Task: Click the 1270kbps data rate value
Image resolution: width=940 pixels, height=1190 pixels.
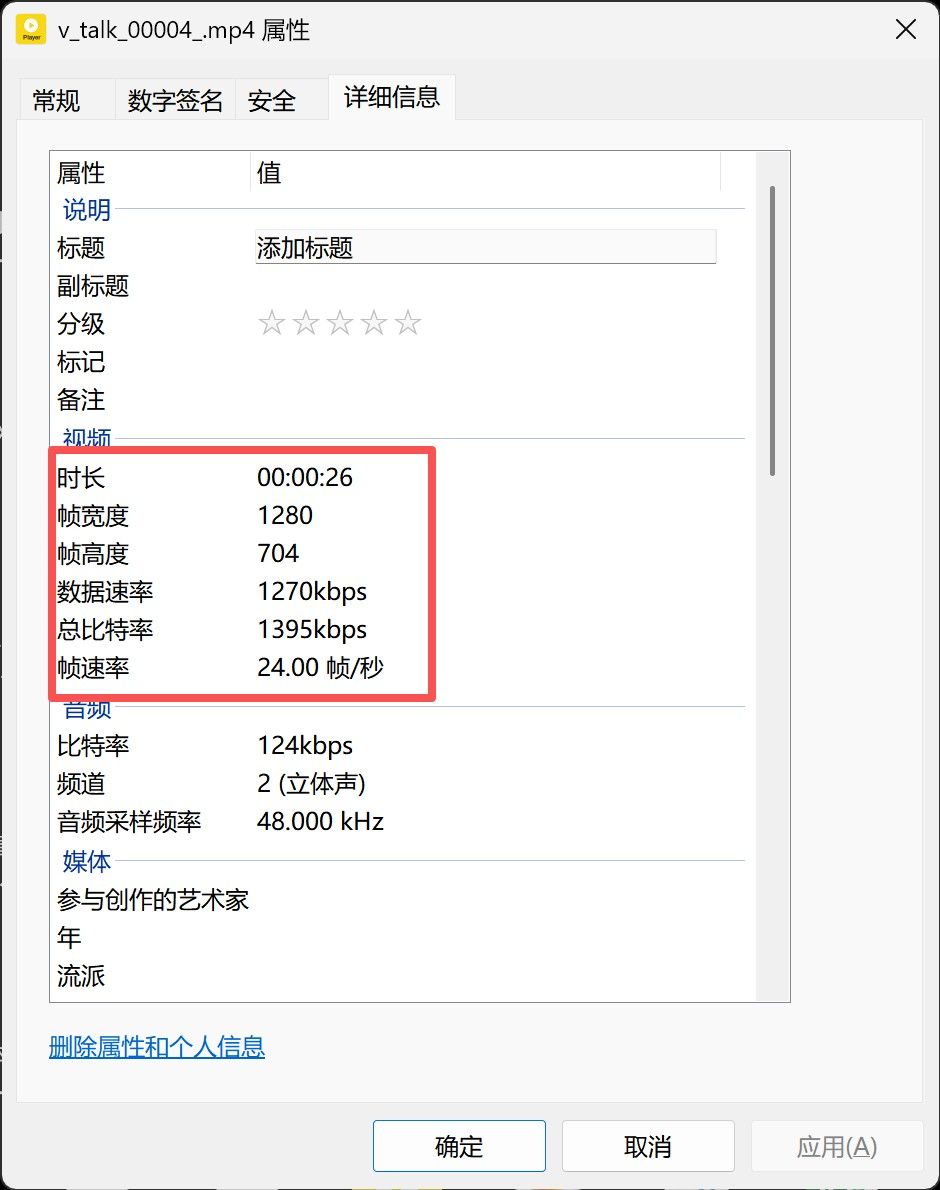Action: click(x=312, y=591)
